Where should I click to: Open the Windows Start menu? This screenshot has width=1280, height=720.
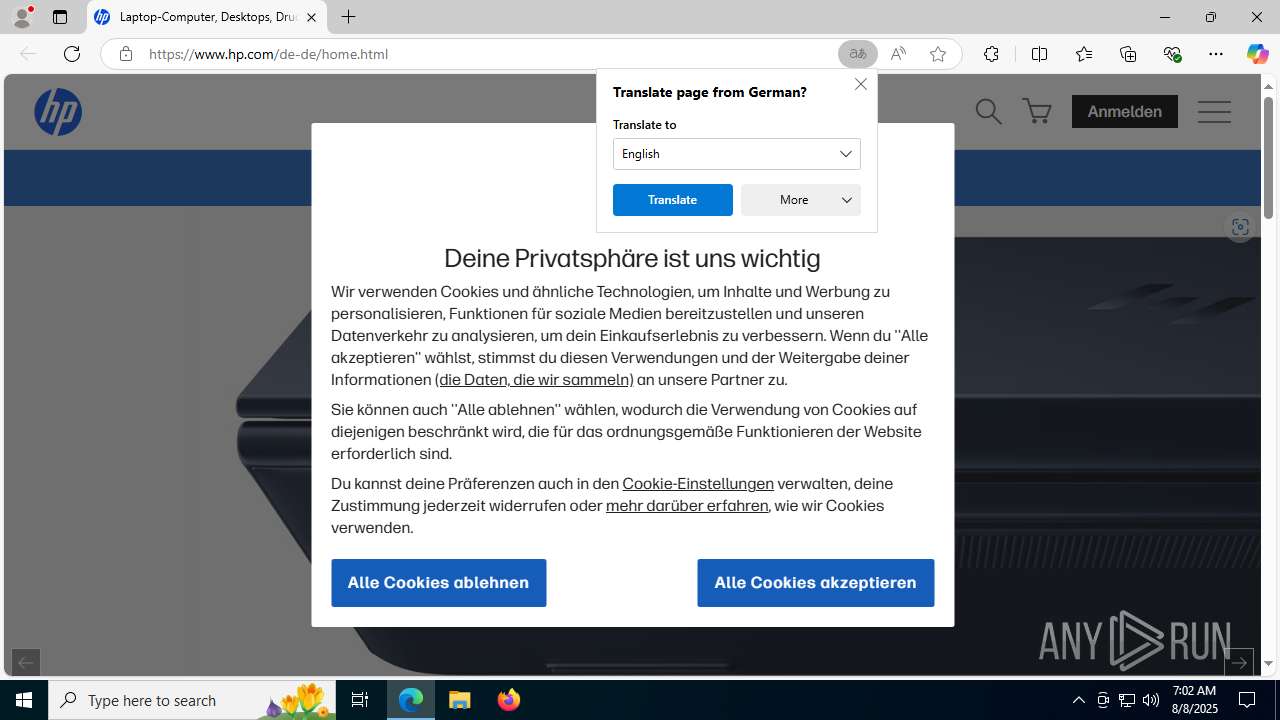[24, 700]
